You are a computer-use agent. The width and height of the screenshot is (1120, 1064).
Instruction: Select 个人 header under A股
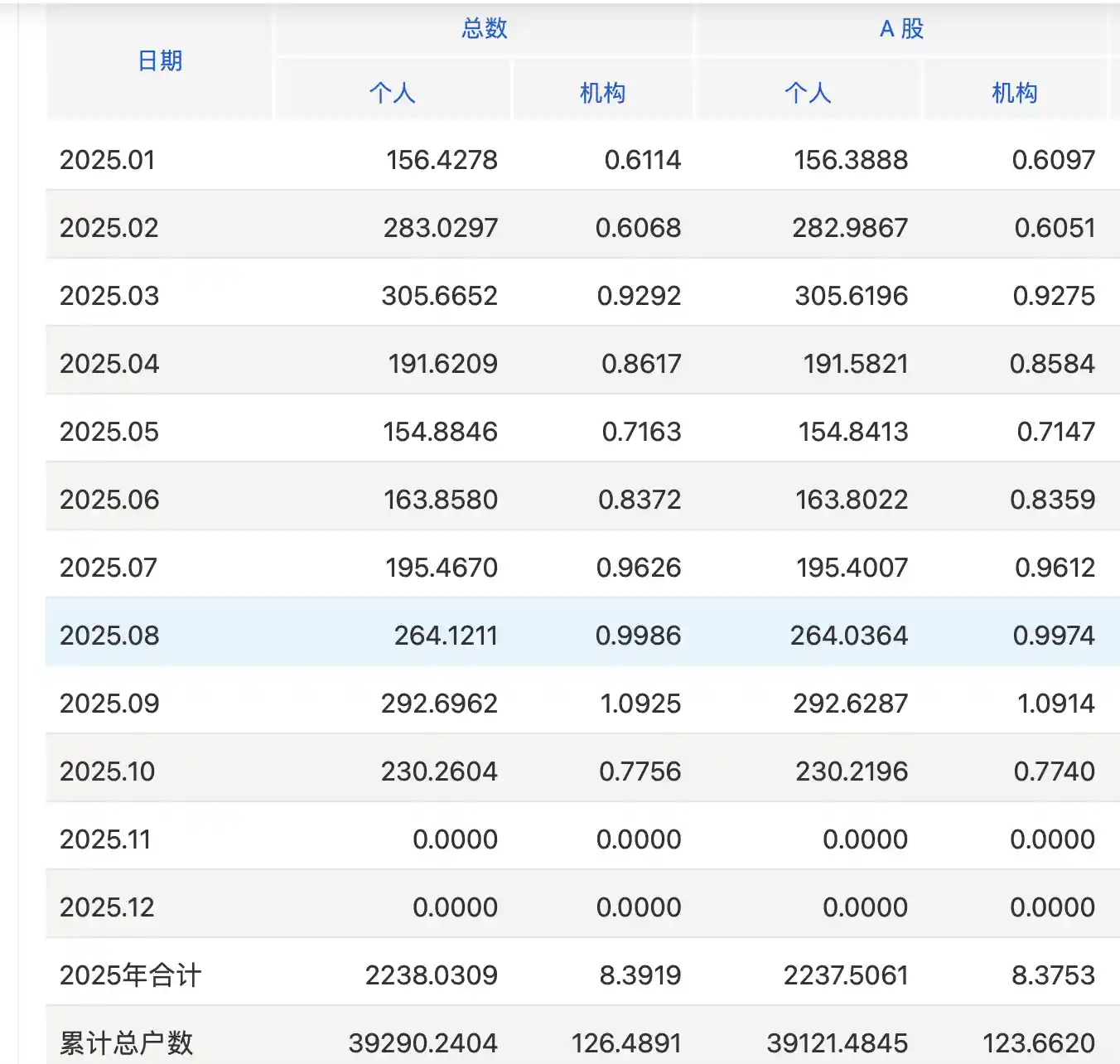point(808,93)
